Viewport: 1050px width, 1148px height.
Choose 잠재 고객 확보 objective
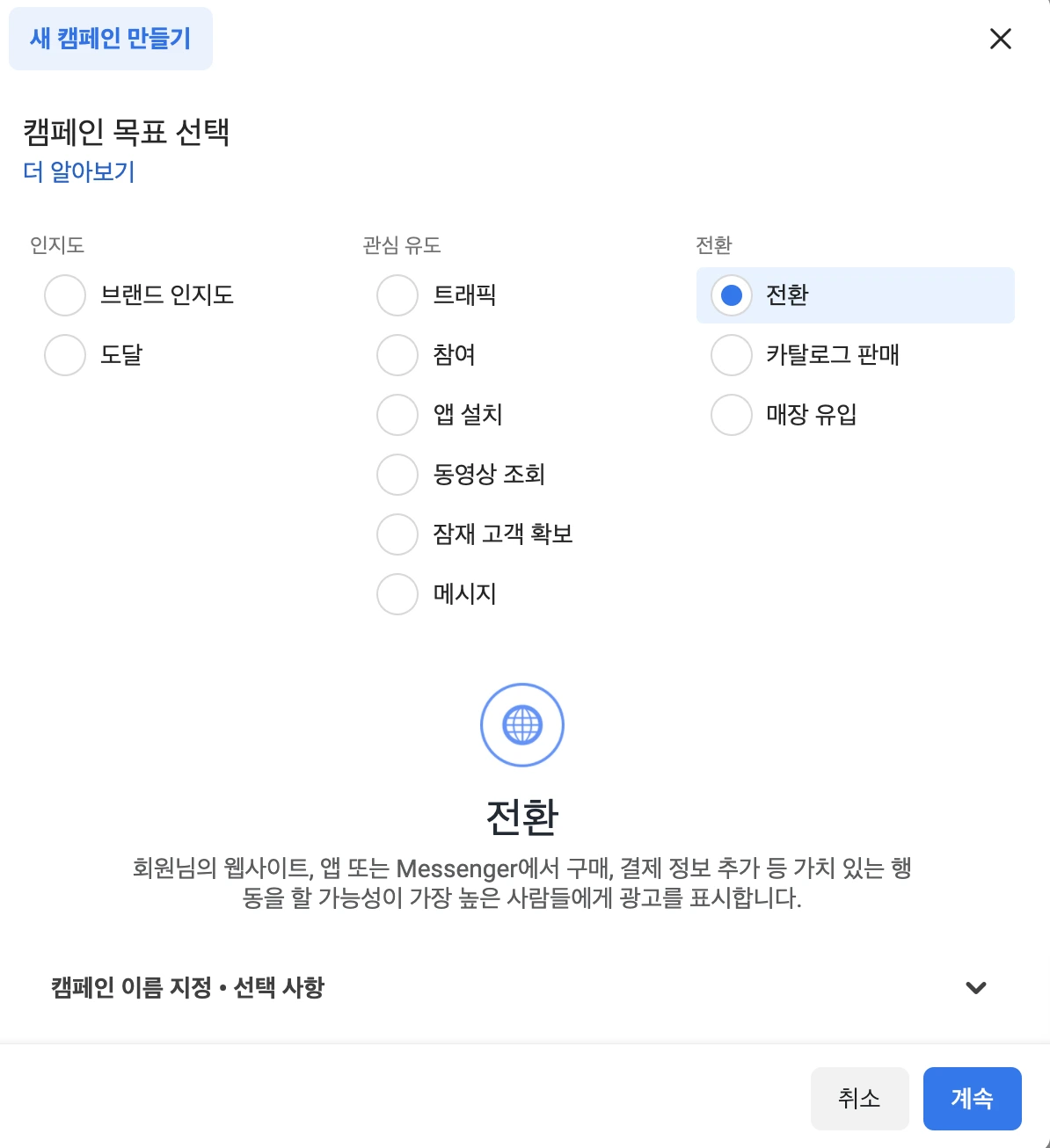(397, 534)
